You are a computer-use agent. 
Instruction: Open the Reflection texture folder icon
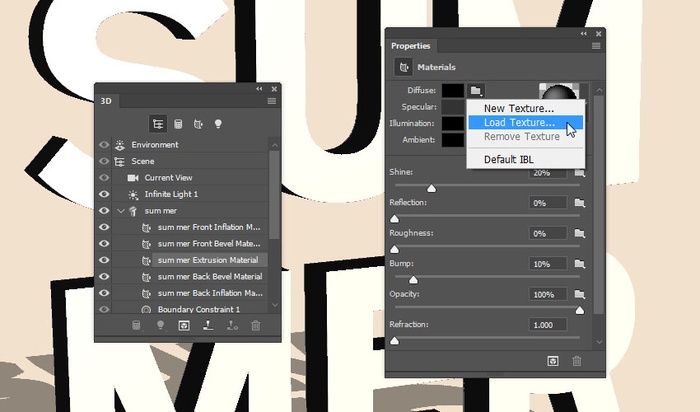(579, 203)
